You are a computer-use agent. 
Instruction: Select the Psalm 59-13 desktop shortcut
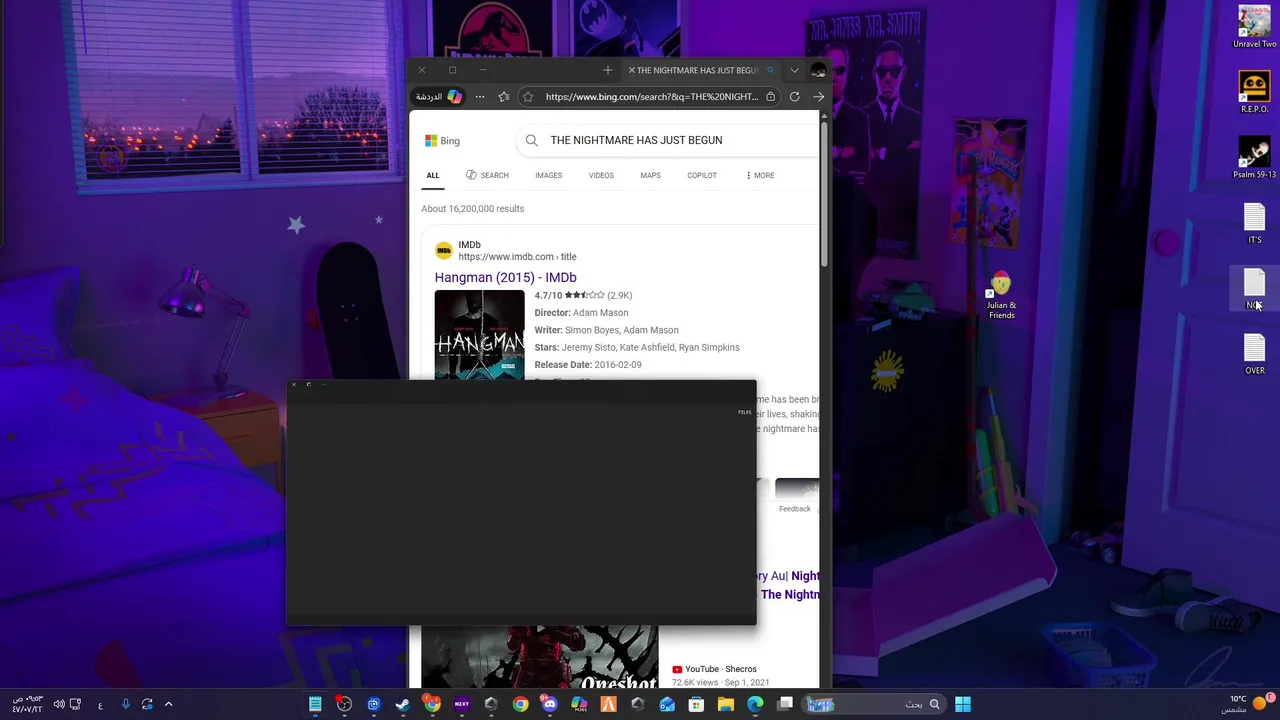pyautogui.click(x=1254, y=158)
